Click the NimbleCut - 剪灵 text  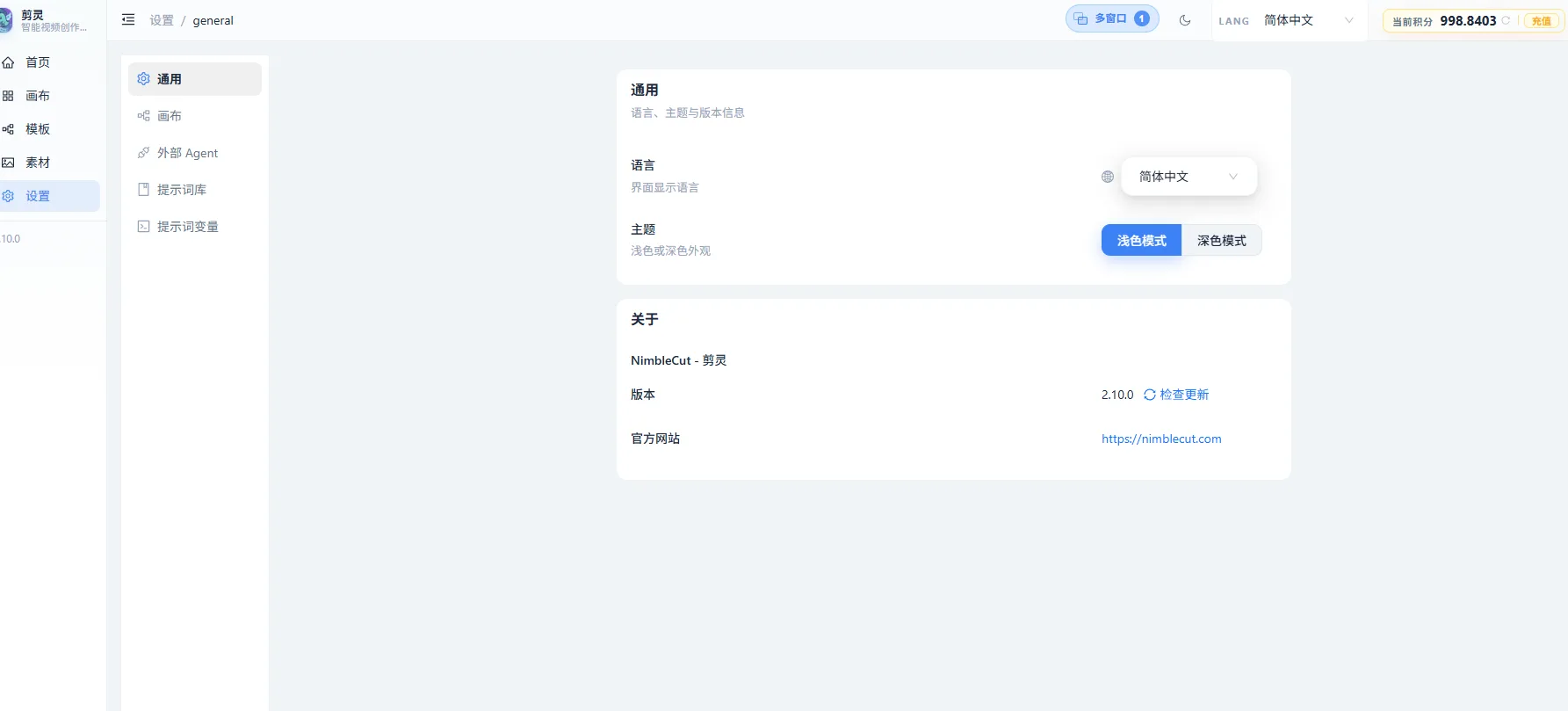pyautogui.click(x=678, y=360)
